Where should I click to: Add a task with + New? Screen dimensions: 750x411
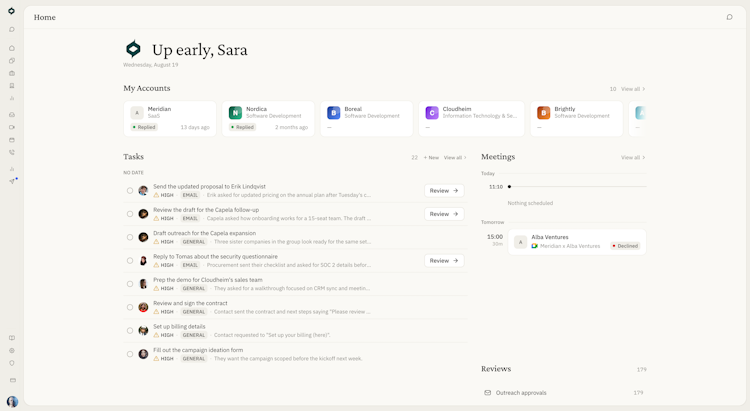[431, 157]
